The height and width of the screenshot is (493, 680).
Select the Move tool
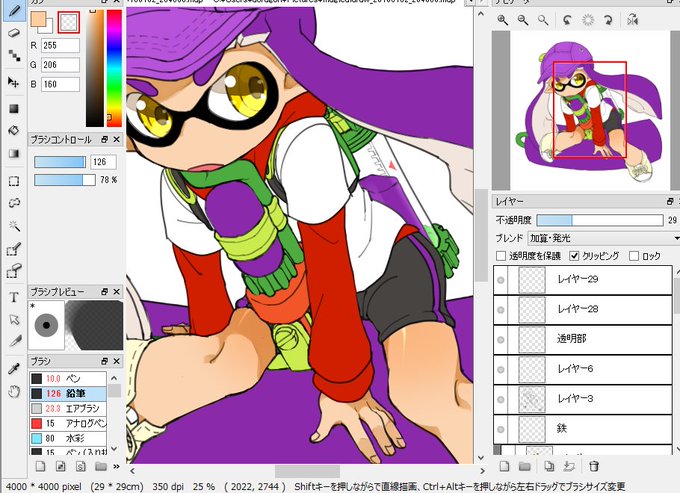[14, 82]
